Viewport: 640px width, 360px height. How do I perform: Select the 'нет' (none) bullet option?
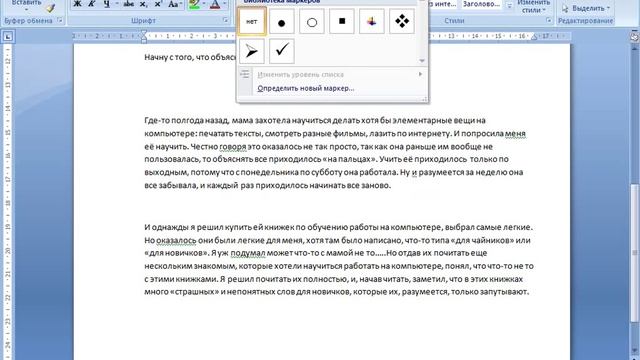coord(252,21)
